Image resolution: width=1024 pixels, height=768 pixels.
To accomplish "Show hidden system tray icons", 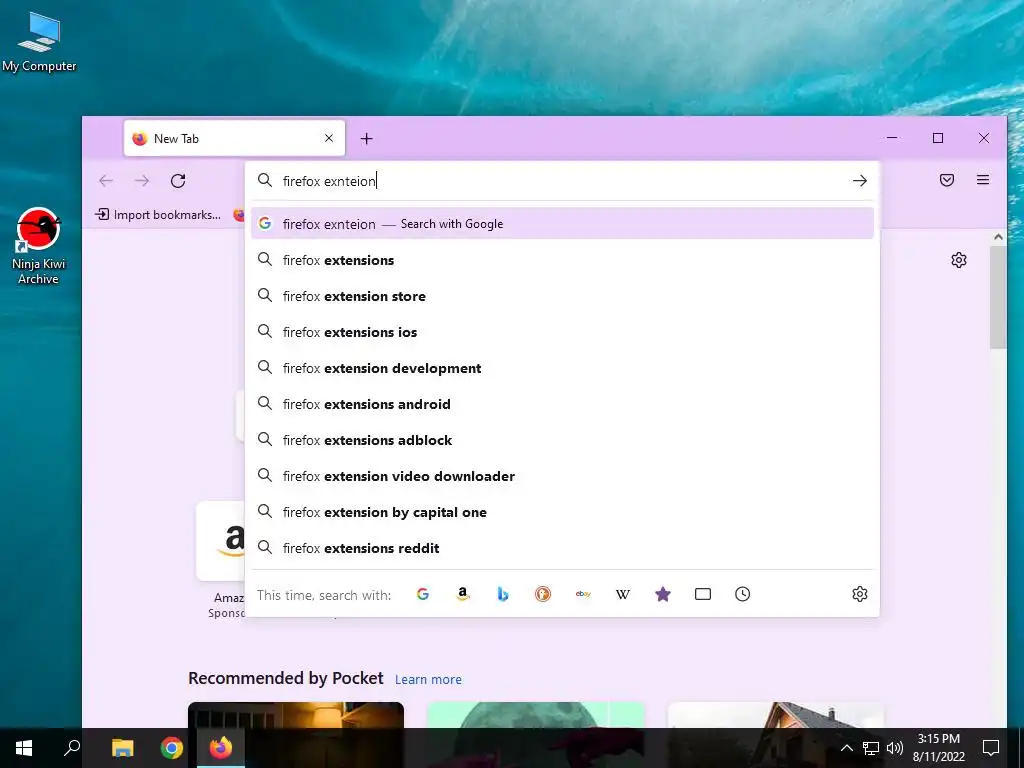I will (x=846, y=748).
